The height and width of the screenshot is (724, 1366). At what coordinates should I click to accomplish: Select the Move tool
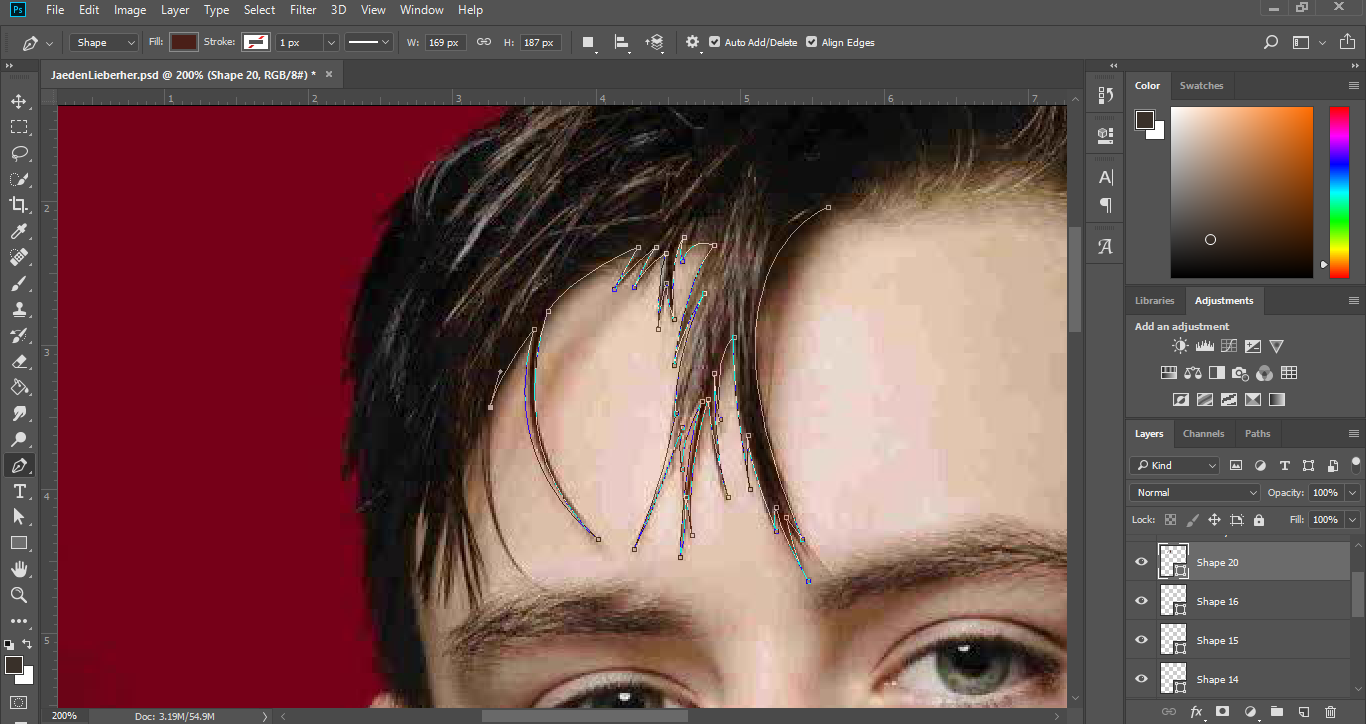tap(19, 101)
